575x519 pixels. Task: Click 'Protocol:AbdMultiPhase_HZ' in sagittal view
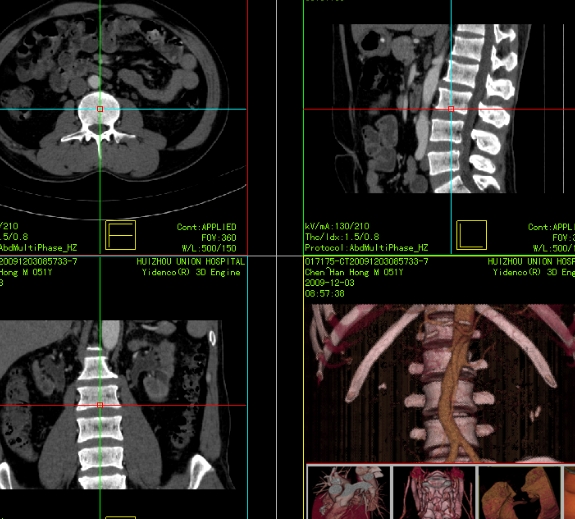click(366, 248)
